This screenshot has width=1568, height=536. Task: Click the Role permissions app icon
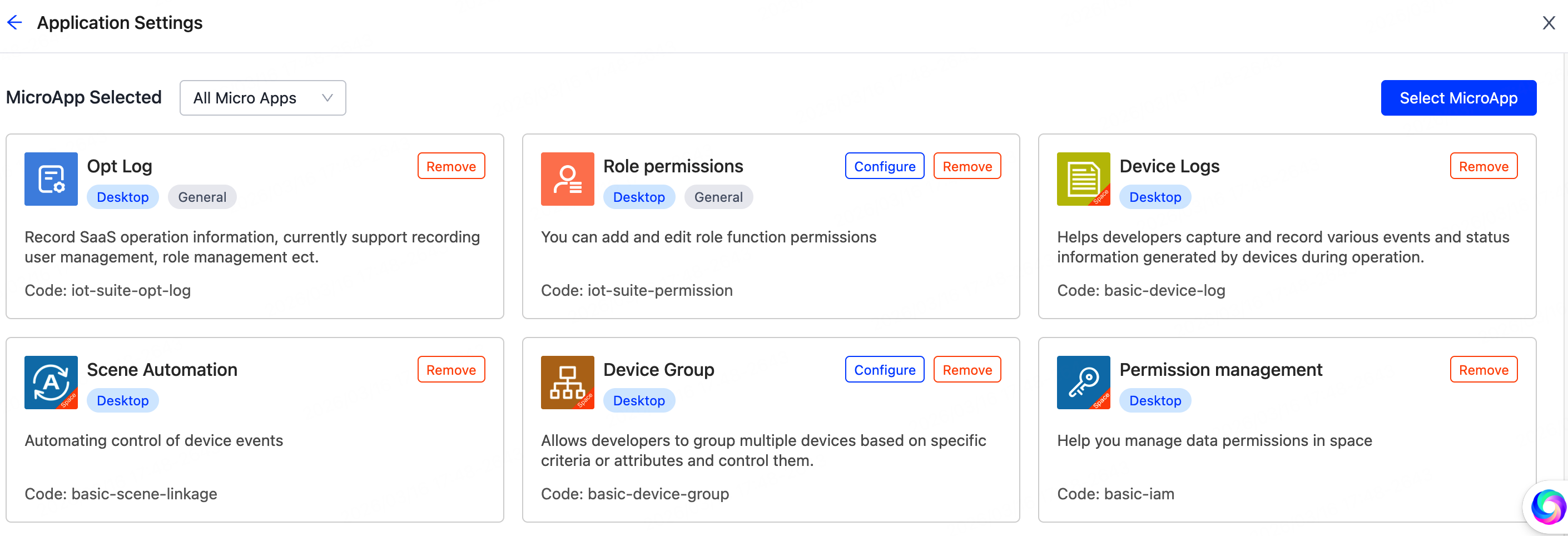point(567,178)
